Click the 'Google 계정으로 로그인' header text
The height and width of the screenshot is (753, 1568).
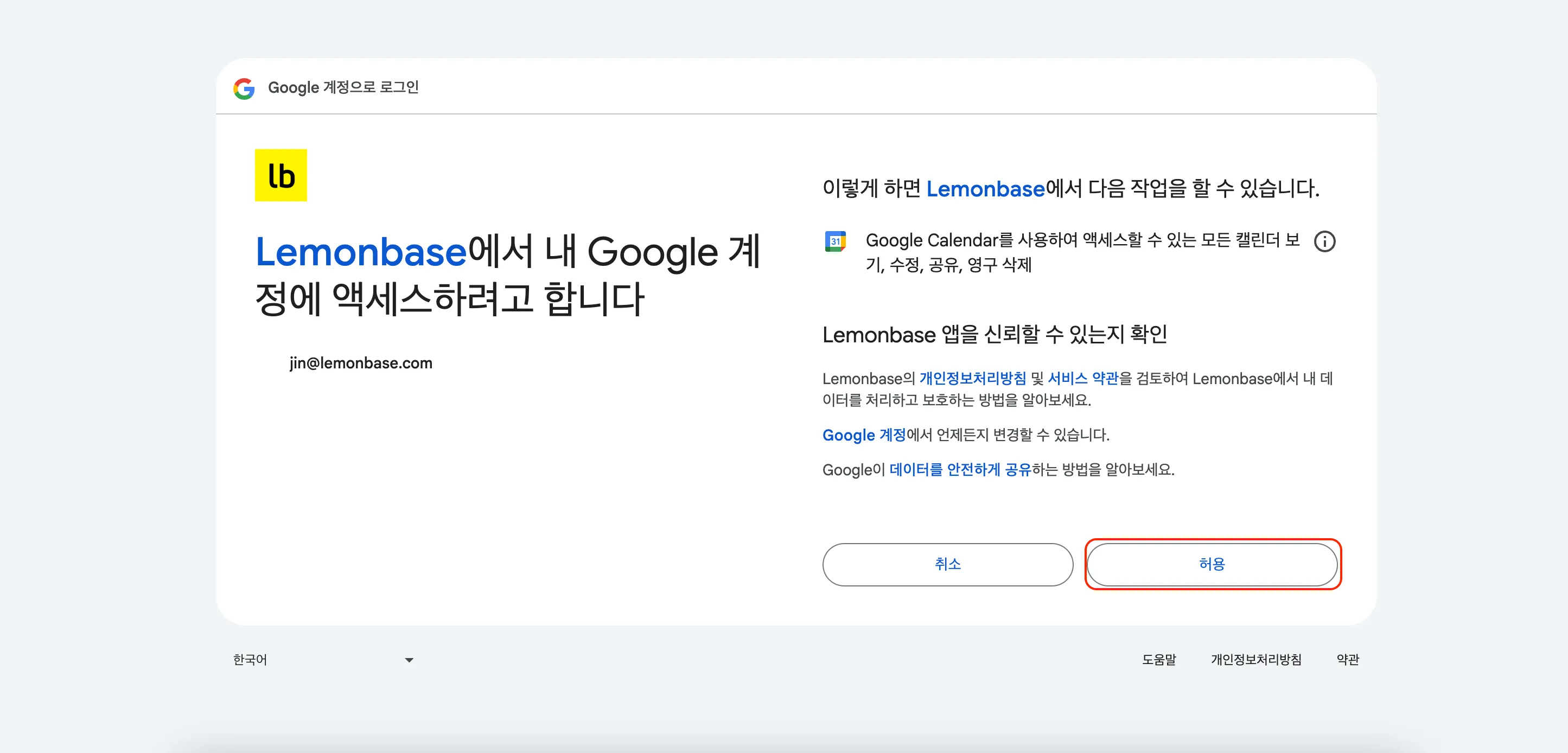click(343, 88)
